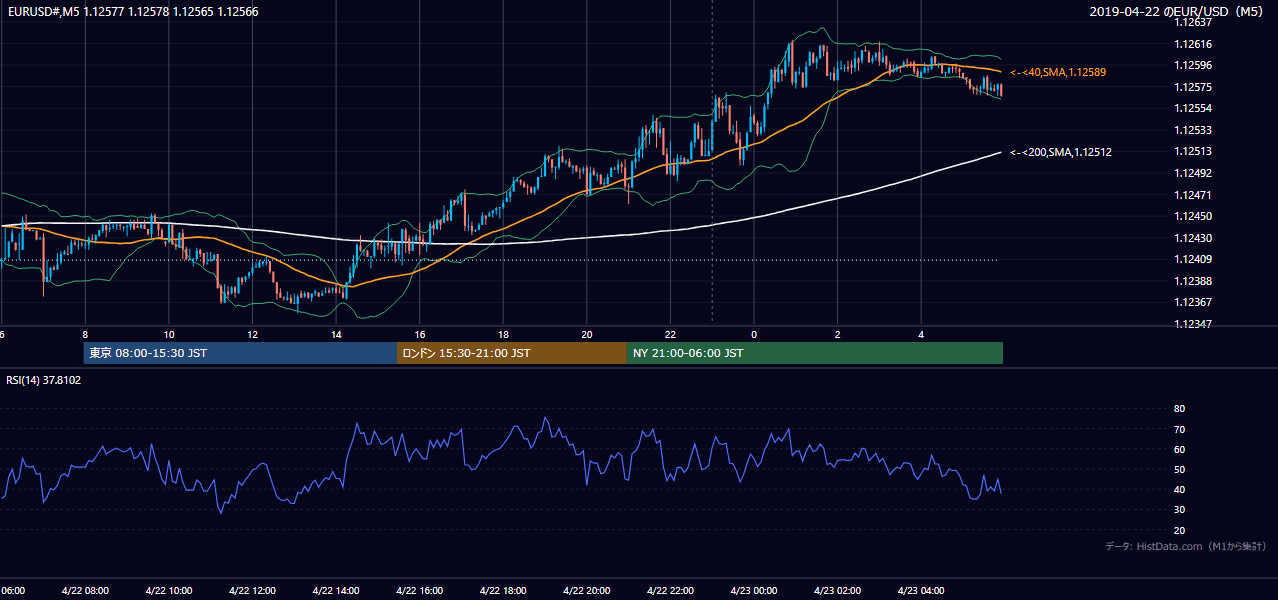Viewport: 1278px width, 600px height.
Task: Click RSI level 30 on the axis
Action: tap(1179, 510)
